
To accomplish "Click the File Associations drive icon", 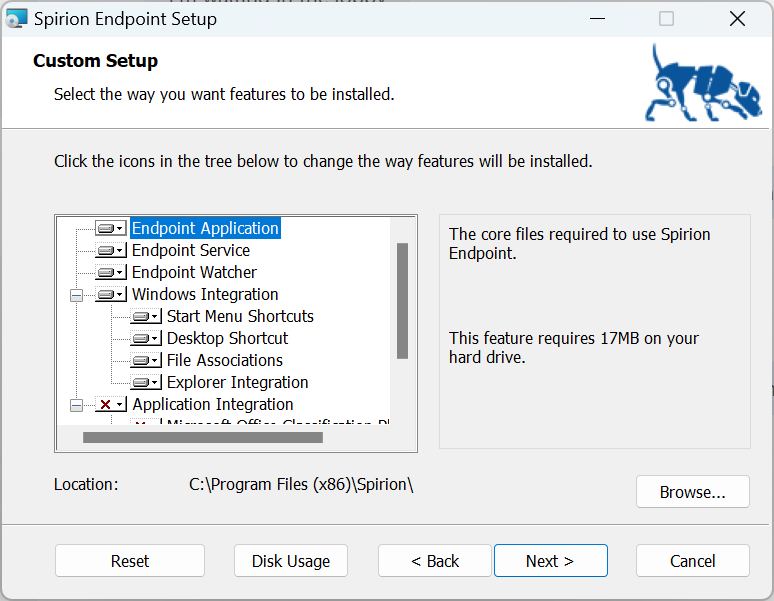I will point(145,360).
